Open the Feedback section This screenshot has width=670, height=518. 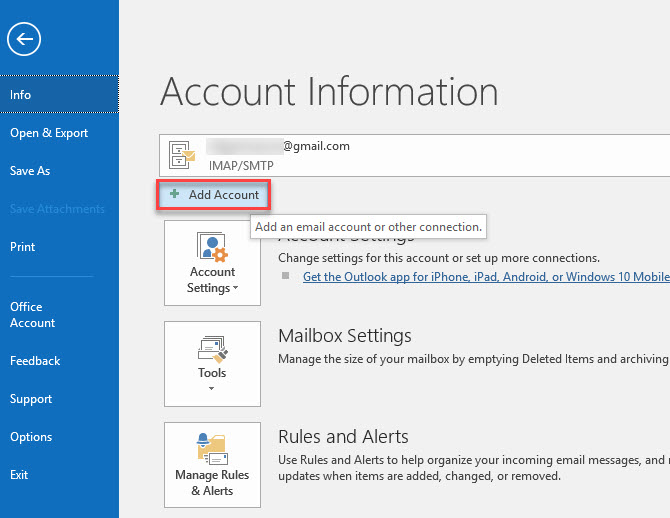(x=35, y=361)
